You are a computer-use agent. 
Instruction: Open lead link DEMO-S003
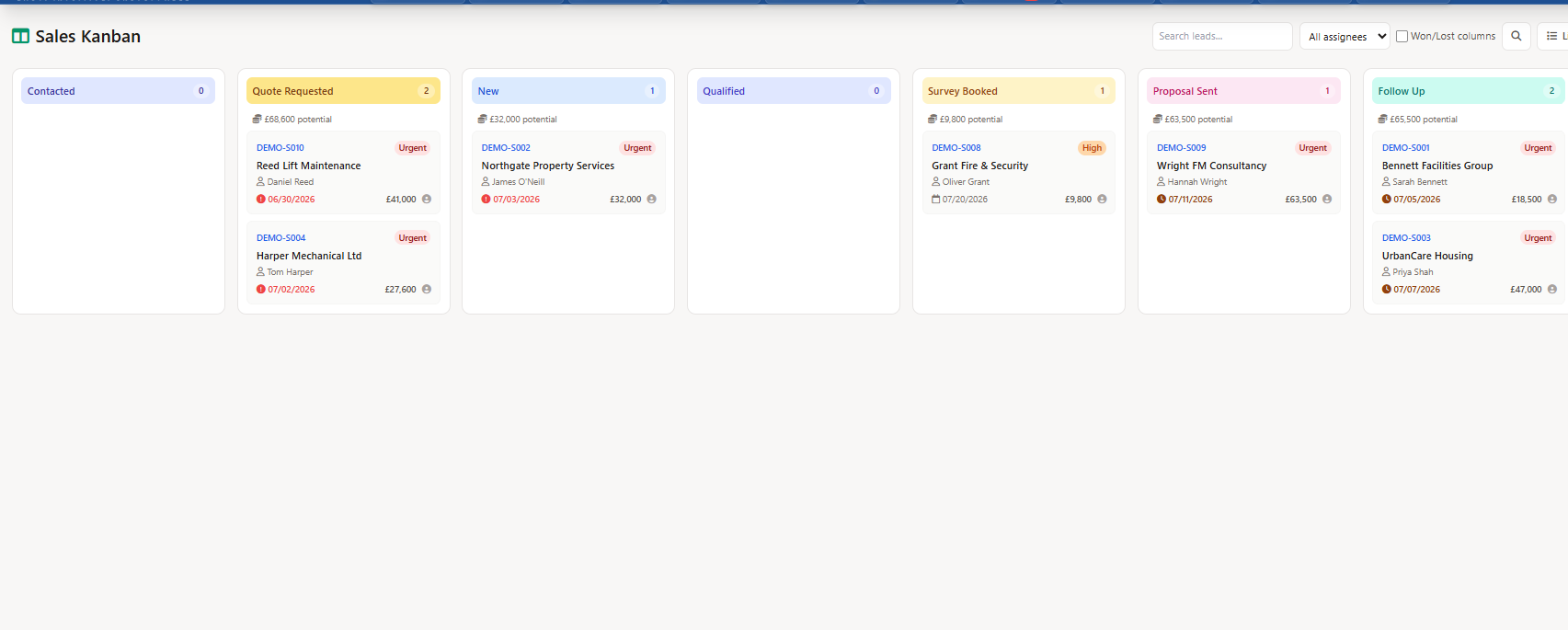1407,237
